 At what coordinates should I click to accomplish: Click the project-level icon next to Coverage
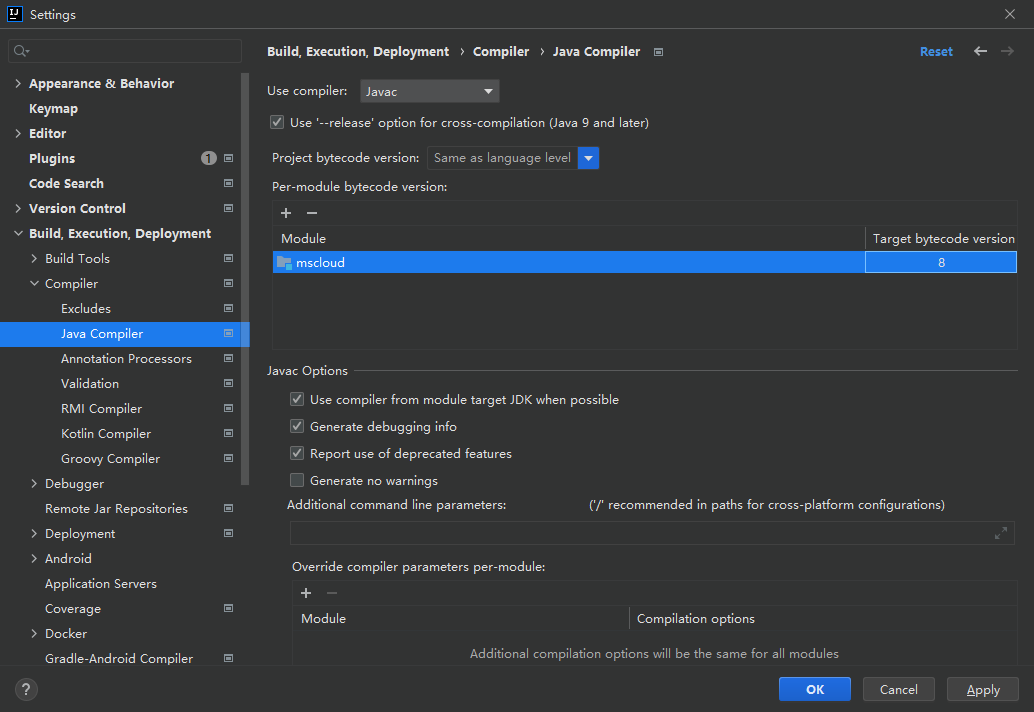[228, 608]
